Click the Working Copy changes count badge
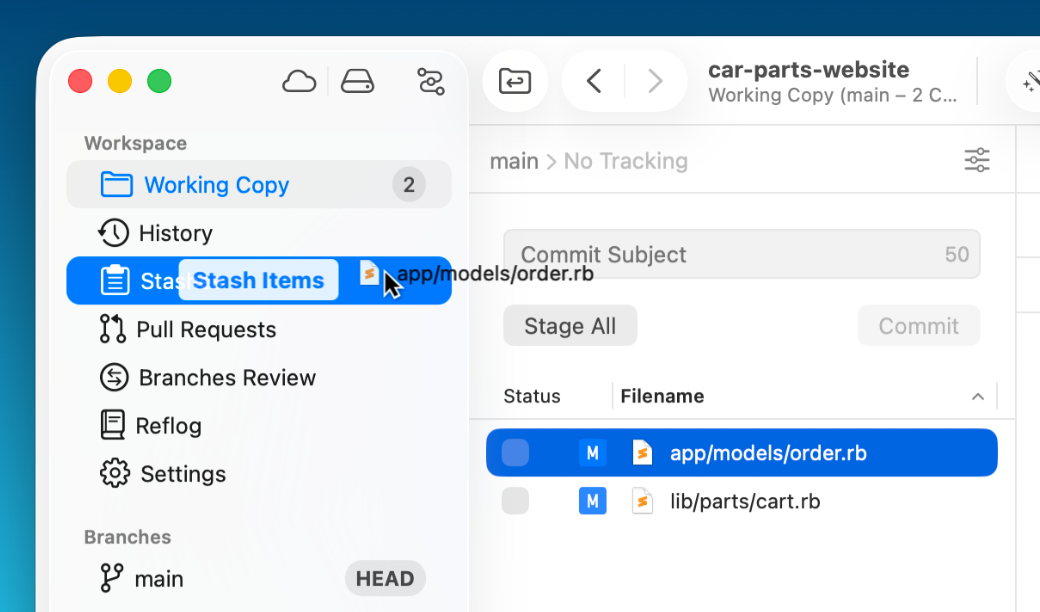Screen dimensions: 1040x612 coord(409,184)
